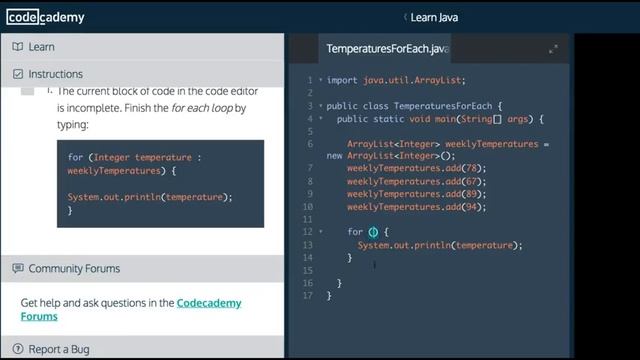Screen dimensions: 640x360
Task: Click the Learn book icon
Action: point(18,47)
